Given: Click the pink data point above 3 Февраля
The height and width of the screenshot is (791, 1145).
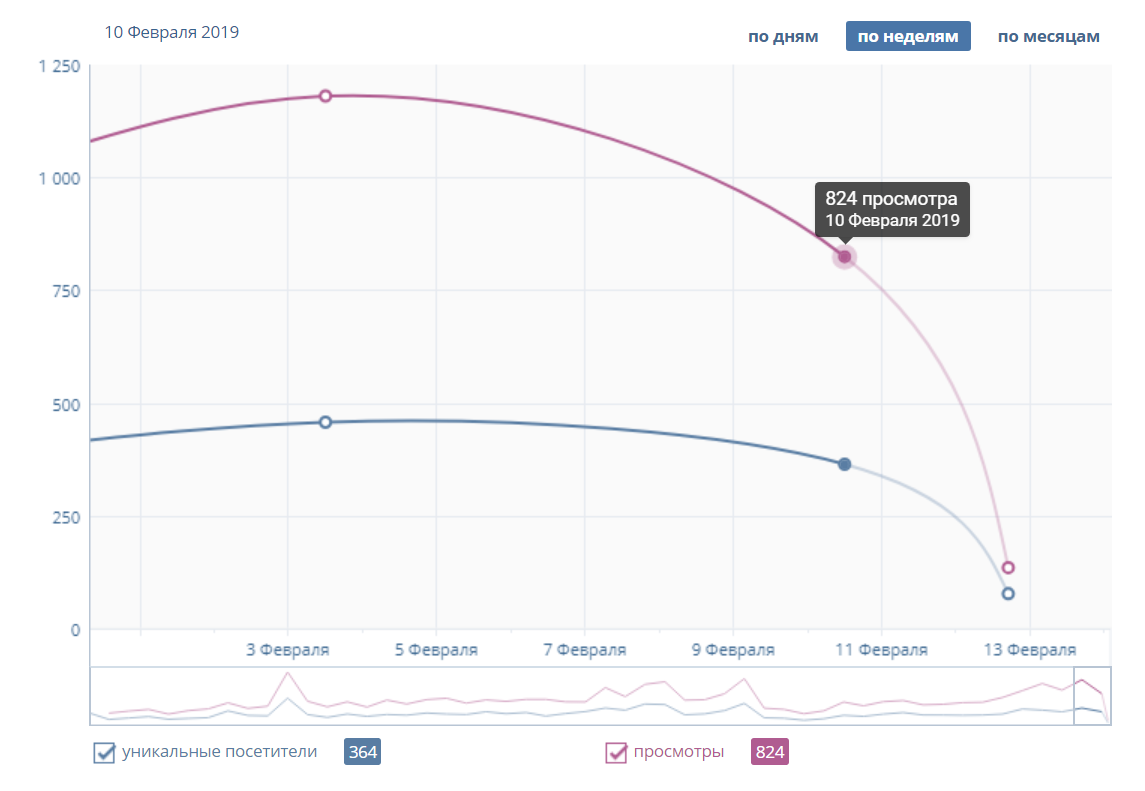Looking at the screenshot, I should tap(325, 96).
